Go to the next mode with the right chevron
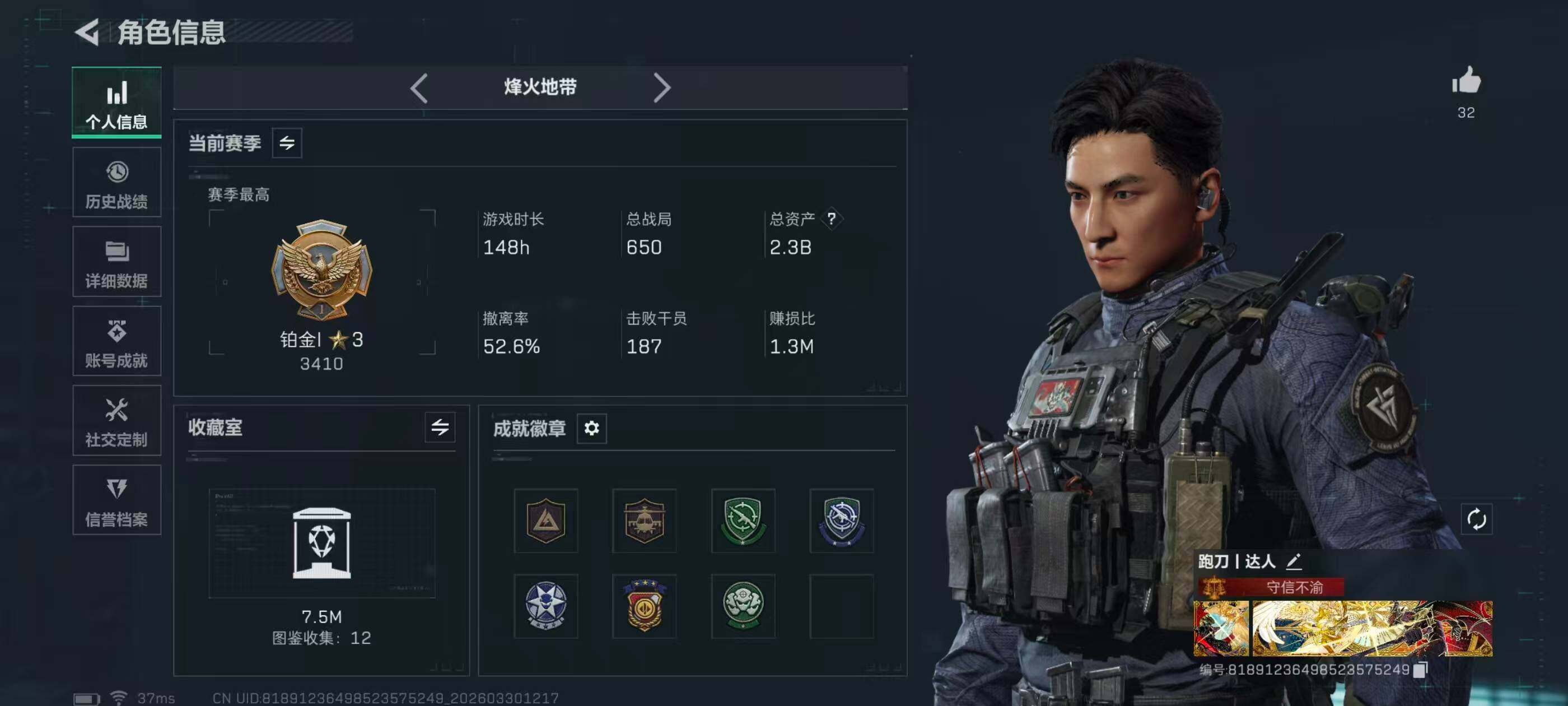The image size is (1568, 706). [x=662, y=89]
